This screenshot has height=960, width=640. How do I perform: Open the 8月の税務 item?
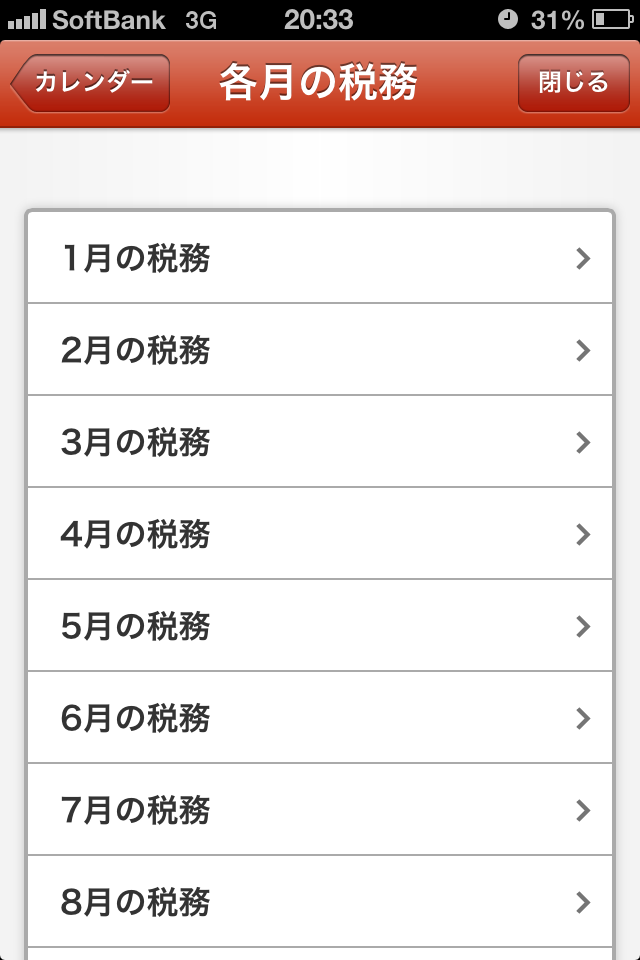tap(136, 902)
